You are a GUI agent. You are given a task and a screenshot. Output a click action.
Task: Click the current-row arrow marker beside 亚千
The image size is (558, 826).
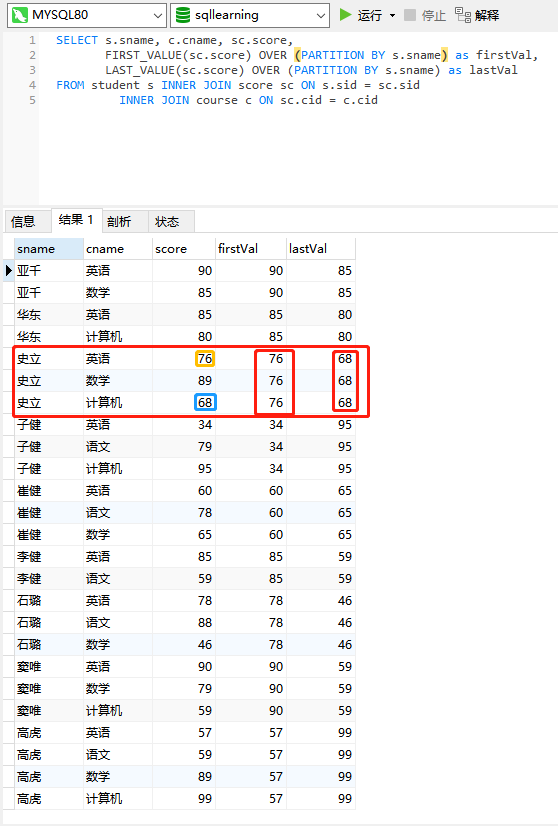[8, 271]
